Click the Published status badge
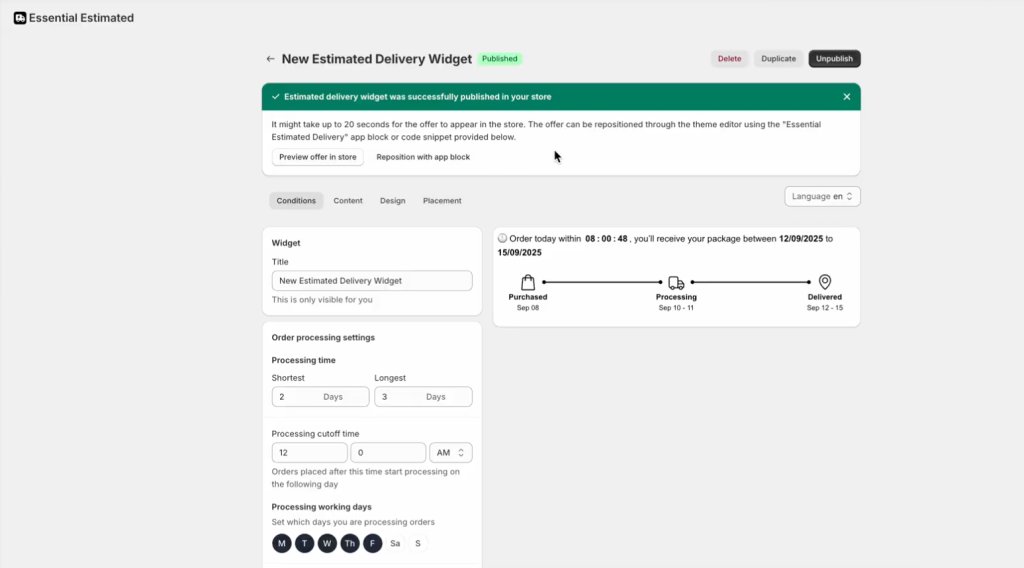This screenshot has width=1024, height=568. [x=500, y=59]
